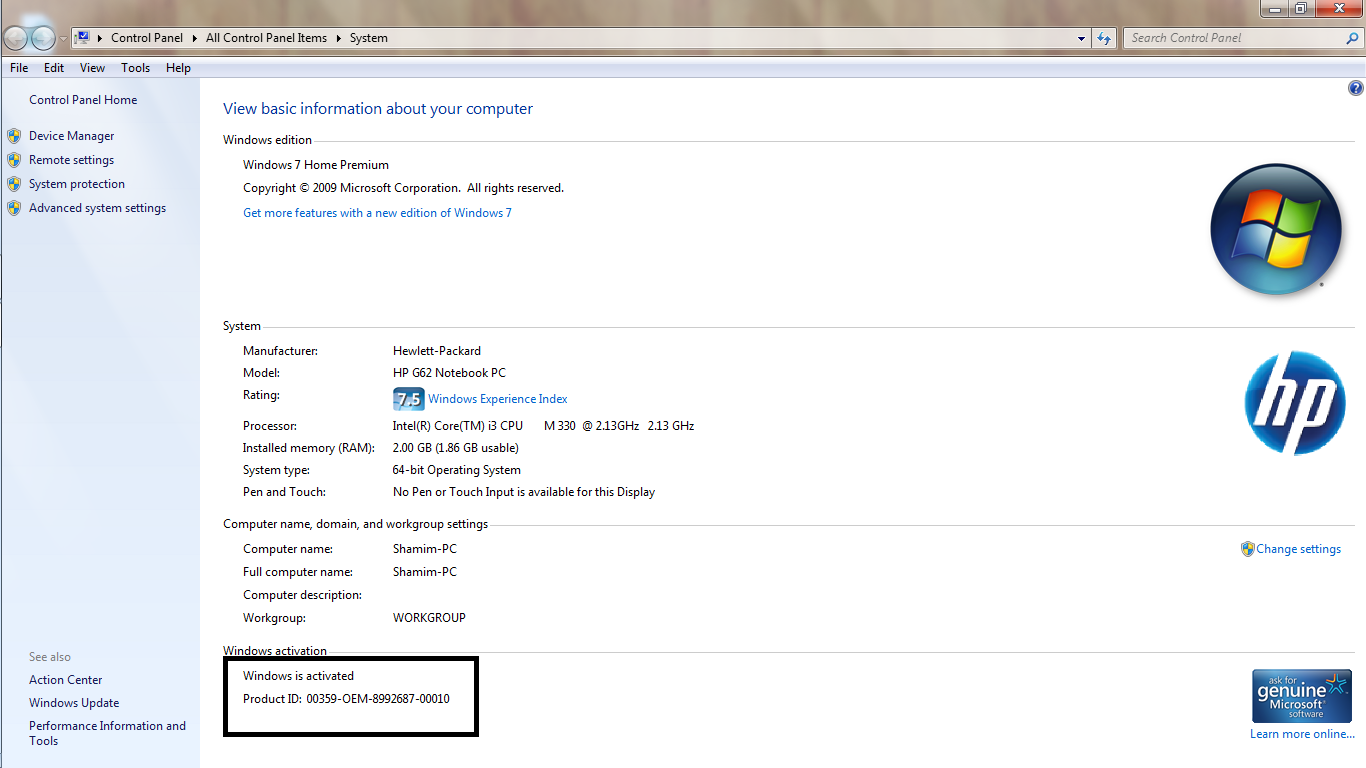Open Learn more online link
The height and width of the screenshot is (768, 1366).
1301,733
